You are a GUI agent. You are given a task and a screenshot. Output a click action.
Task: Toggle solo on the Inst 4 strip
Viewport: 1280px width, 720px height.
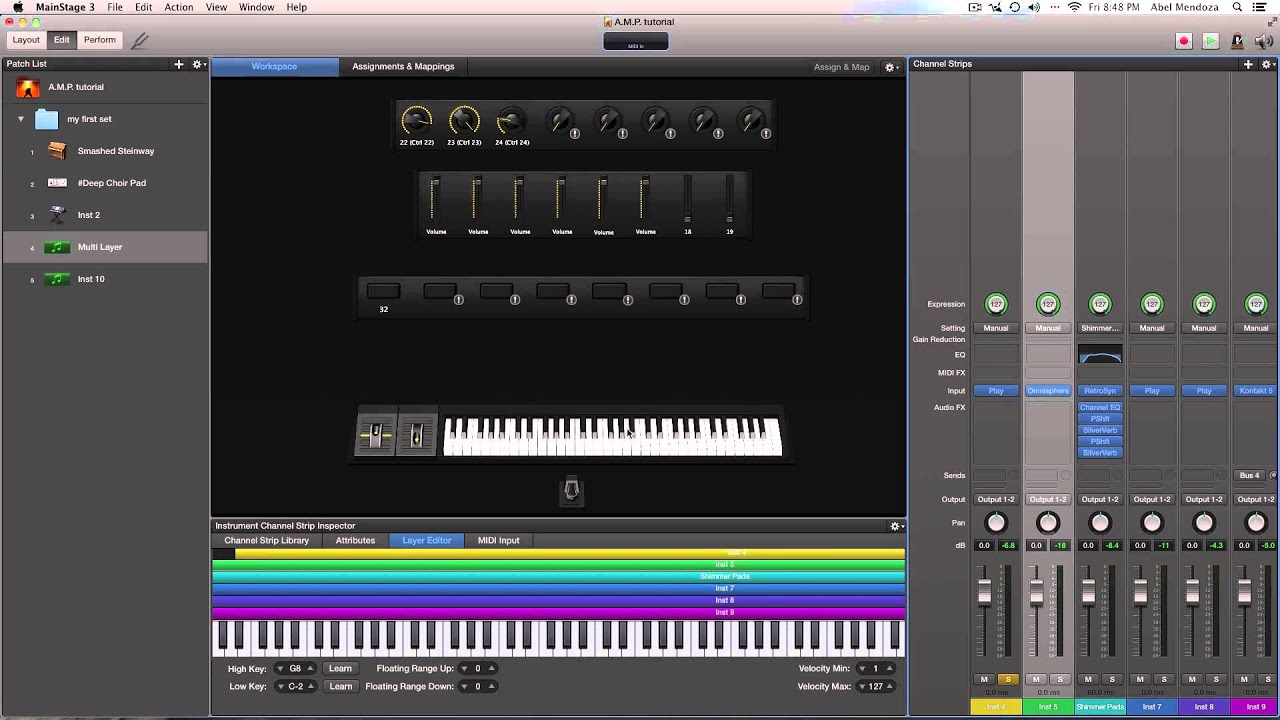pos(1008,680)
